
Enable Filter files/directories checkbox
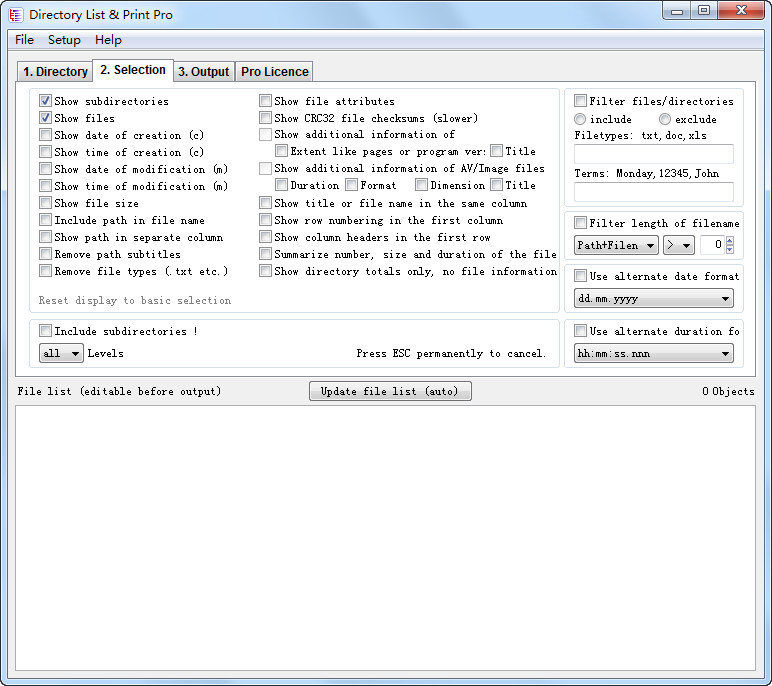click(580, 101)
